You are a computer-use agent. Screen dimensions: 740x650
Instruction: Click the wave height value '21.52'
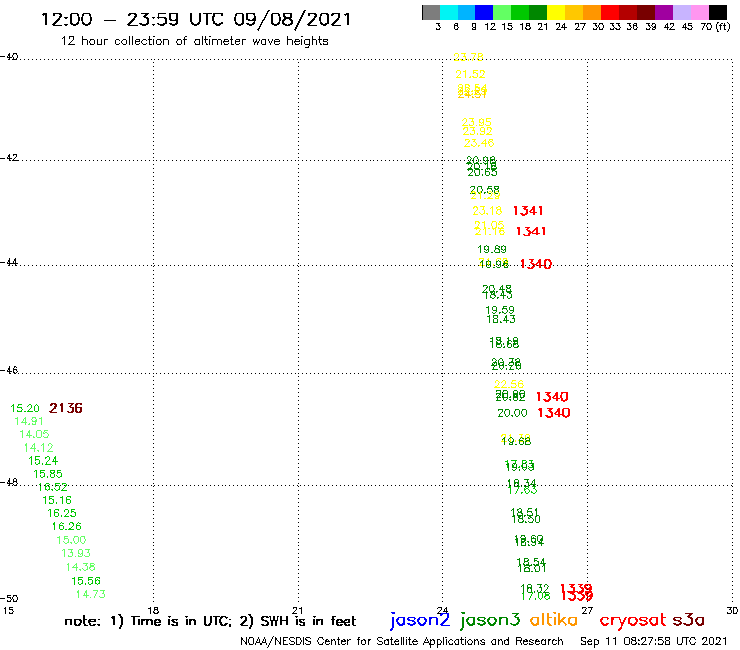tap(470, 74)
